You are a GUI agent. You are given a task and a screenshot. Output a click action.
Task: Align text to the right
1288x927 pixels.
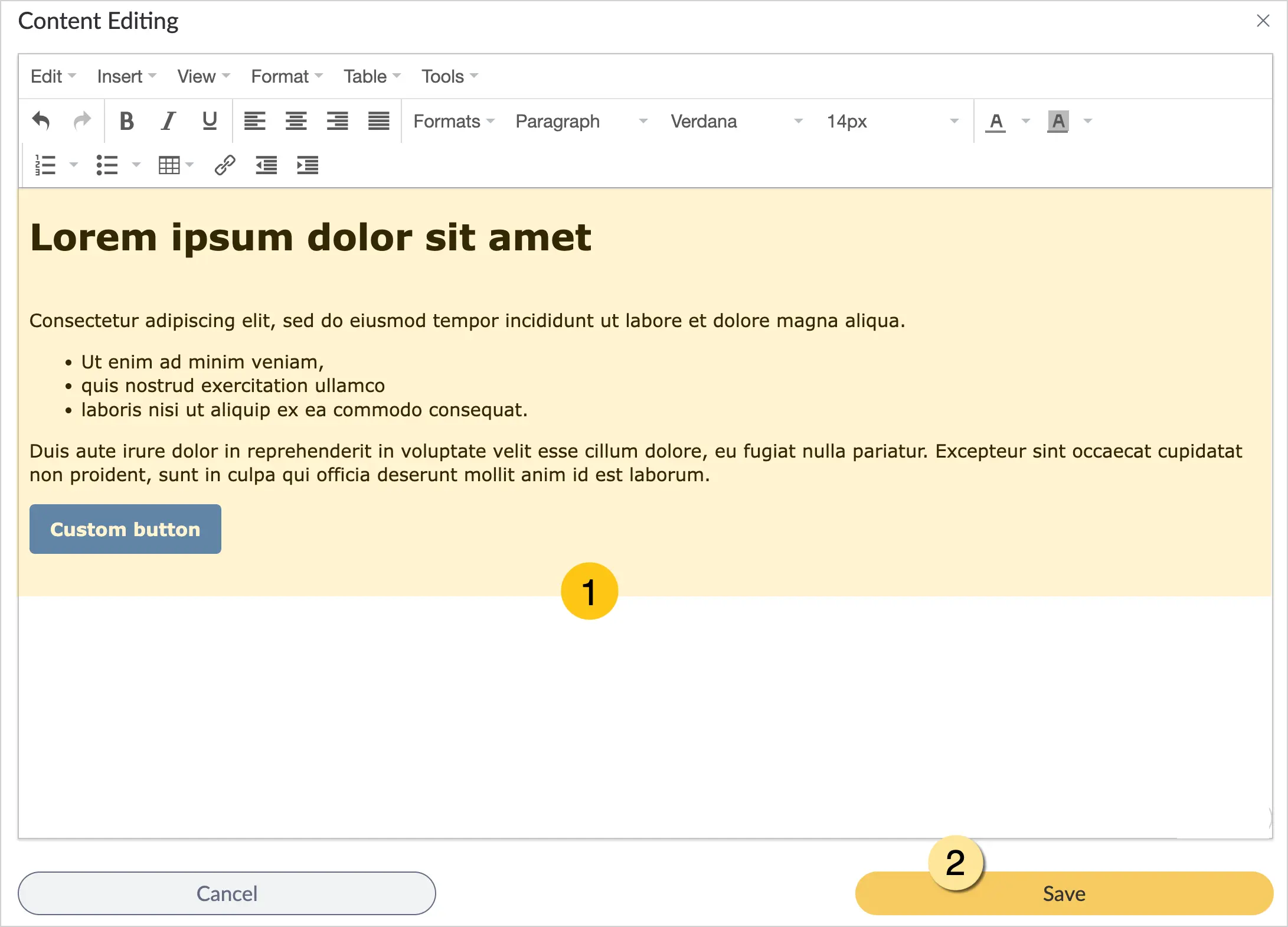338,121
